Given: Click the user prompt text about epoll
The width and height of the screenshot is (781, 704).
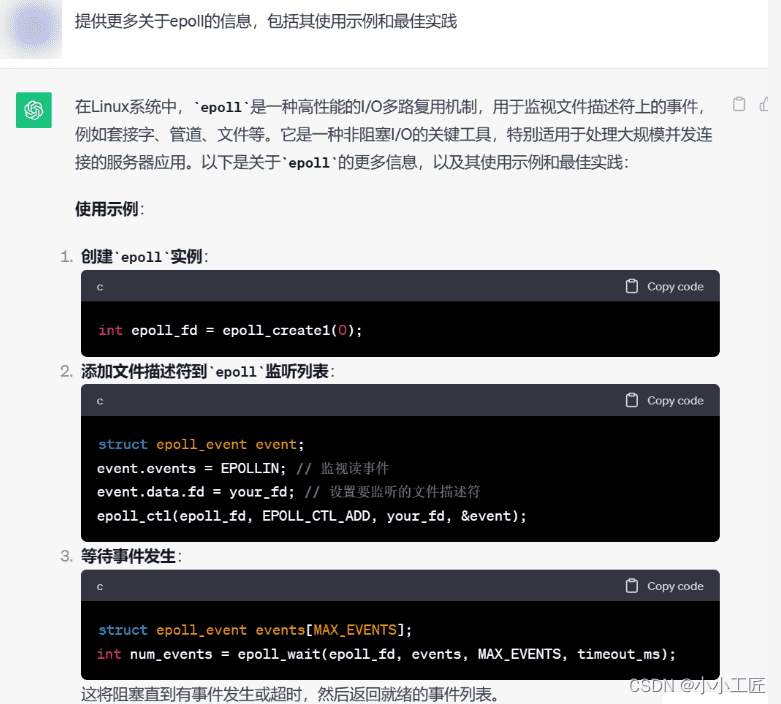Looking at the screenshot, I should point(266,21).
